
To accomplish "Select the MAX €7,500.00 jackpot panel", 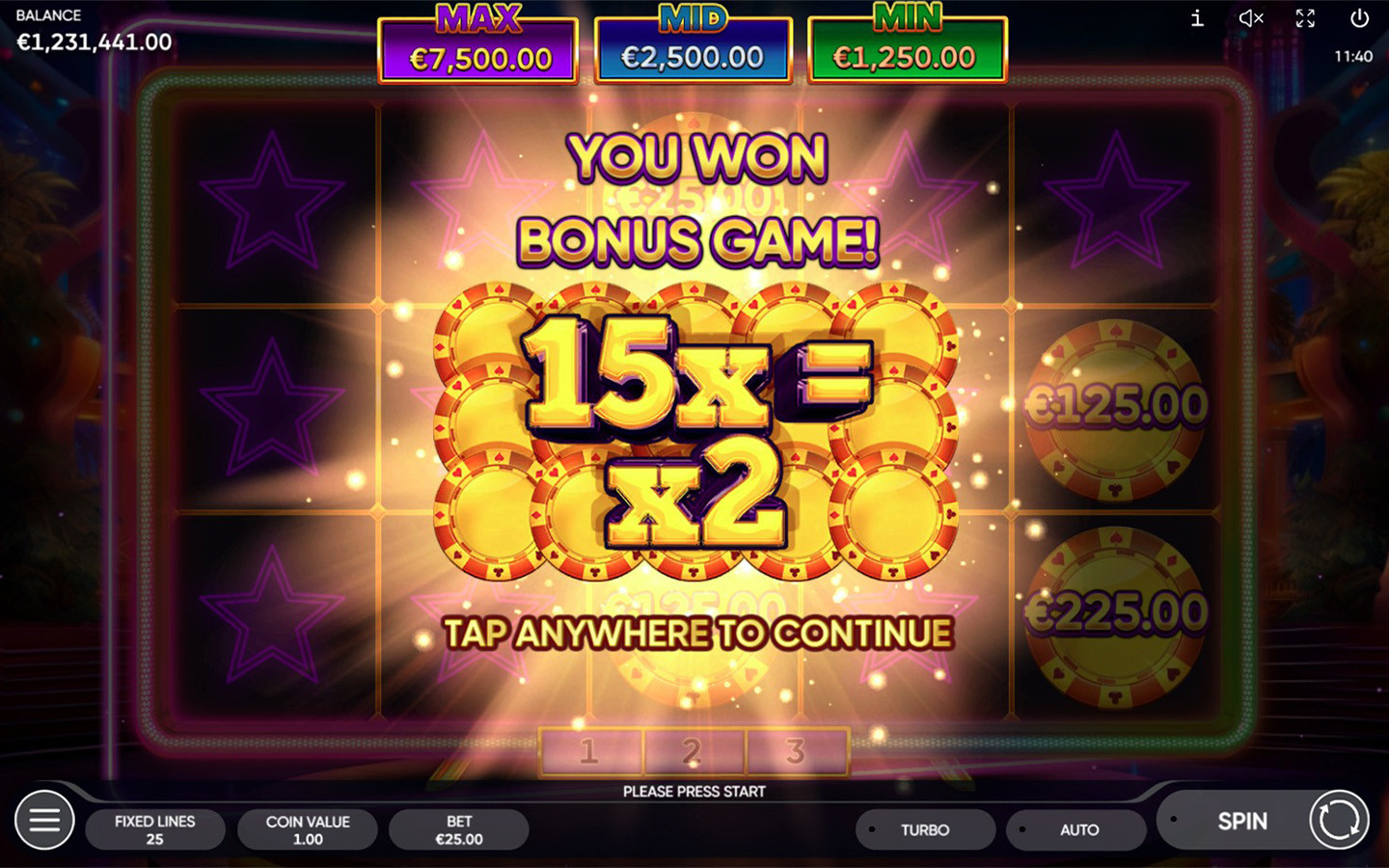I will point(478,46).
